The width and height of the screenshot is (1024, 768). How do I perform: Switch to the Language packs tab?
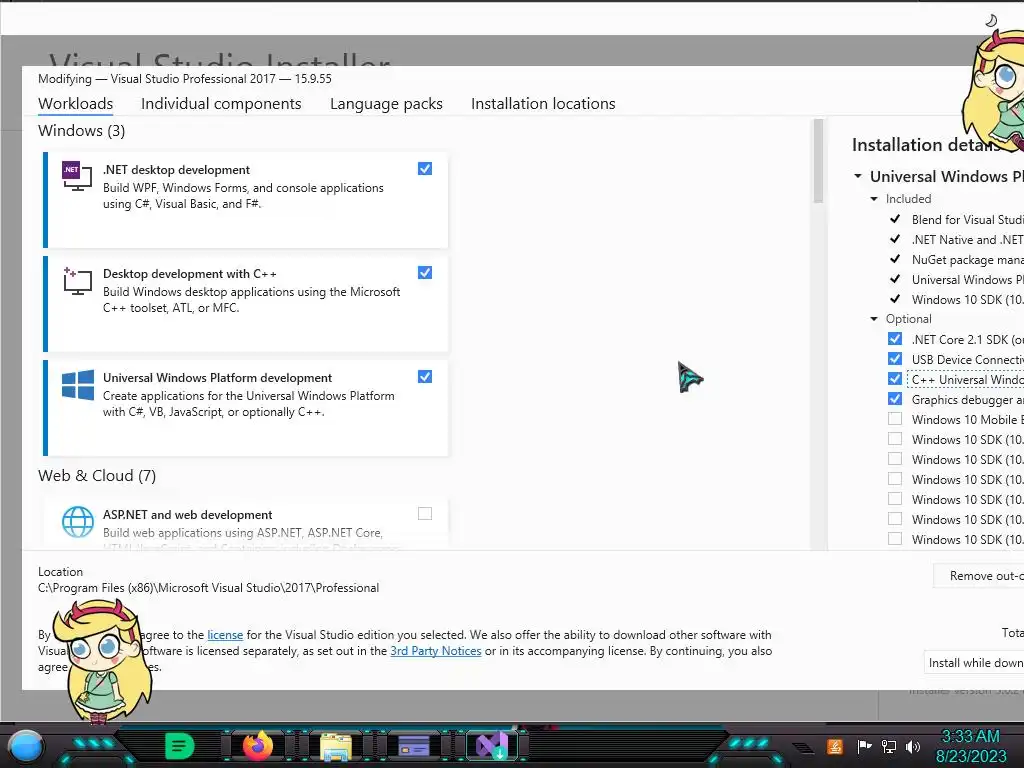[x=386, y=104]
